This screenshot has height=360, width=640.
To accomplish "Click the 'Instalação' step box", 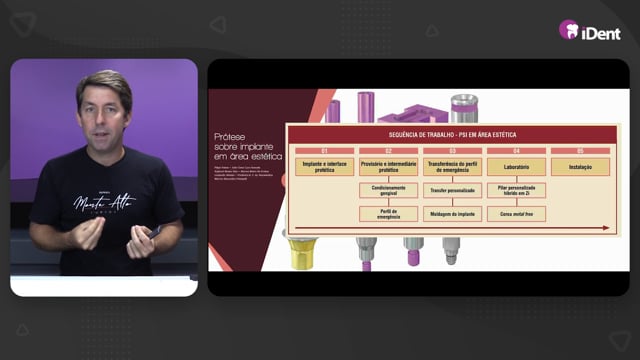I will pyautogui.click(x=580, y=167).
